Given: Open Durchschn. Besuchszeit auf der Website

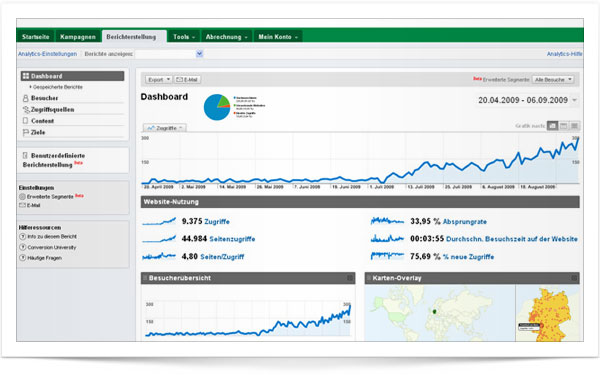Looking at the screenshot, I should pos(512,239).
